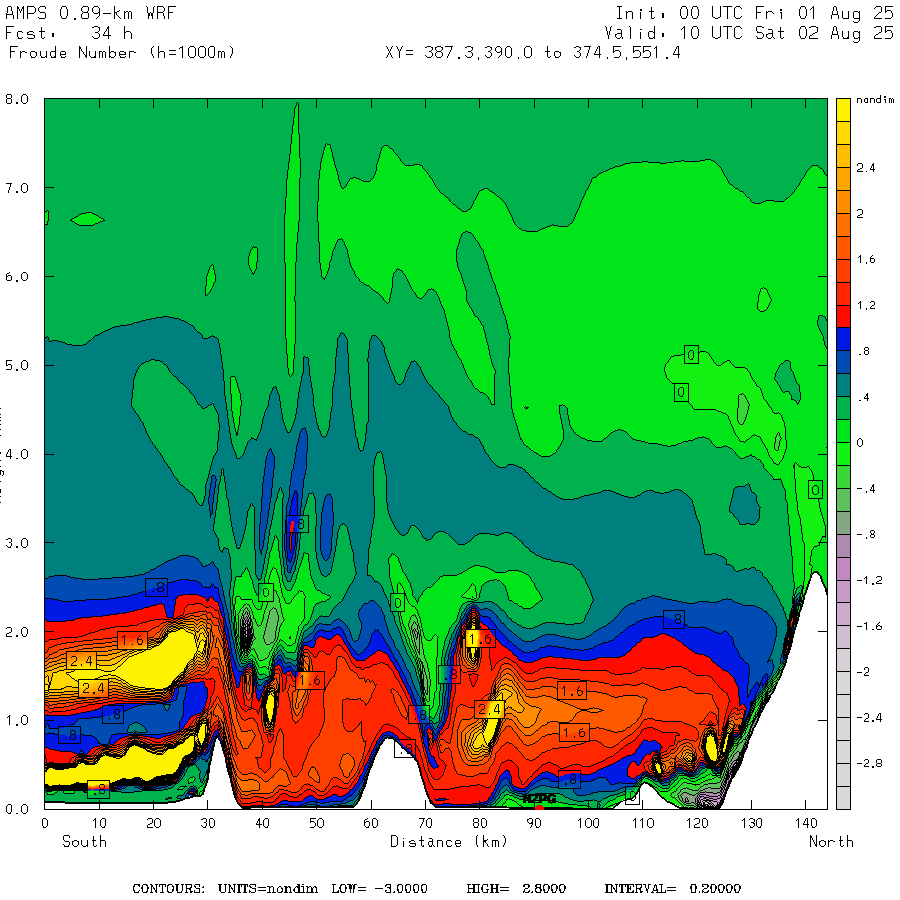The image size is (900, 900).
Task: Select distance axis tick label 130
Action: pos(751,823)
